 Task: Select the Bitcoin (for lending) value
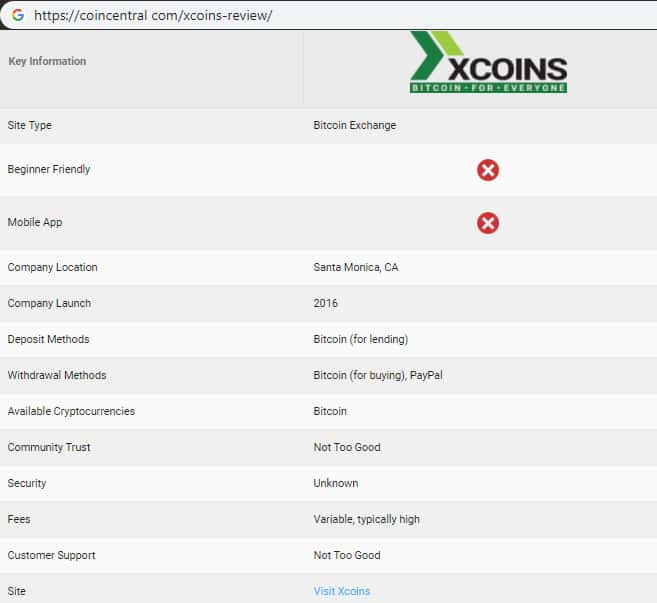361,339
